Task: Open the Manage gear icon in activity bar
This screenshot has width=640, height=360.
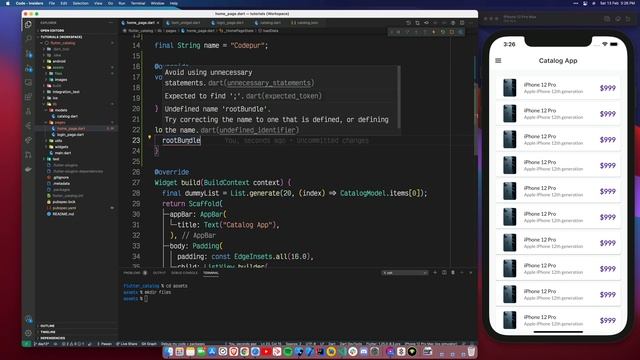Action: tap(28, 333)
